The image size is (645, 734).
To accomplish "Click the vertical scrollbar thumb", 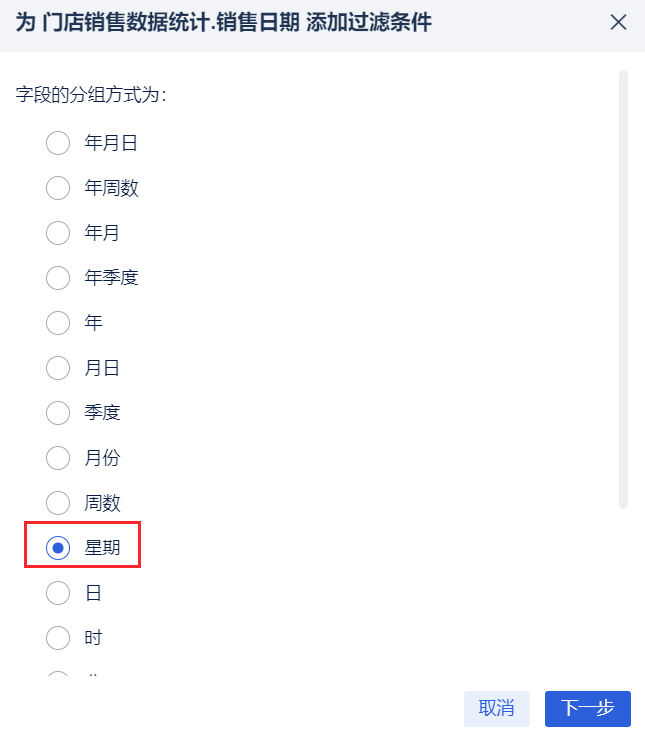I will 624,290.
